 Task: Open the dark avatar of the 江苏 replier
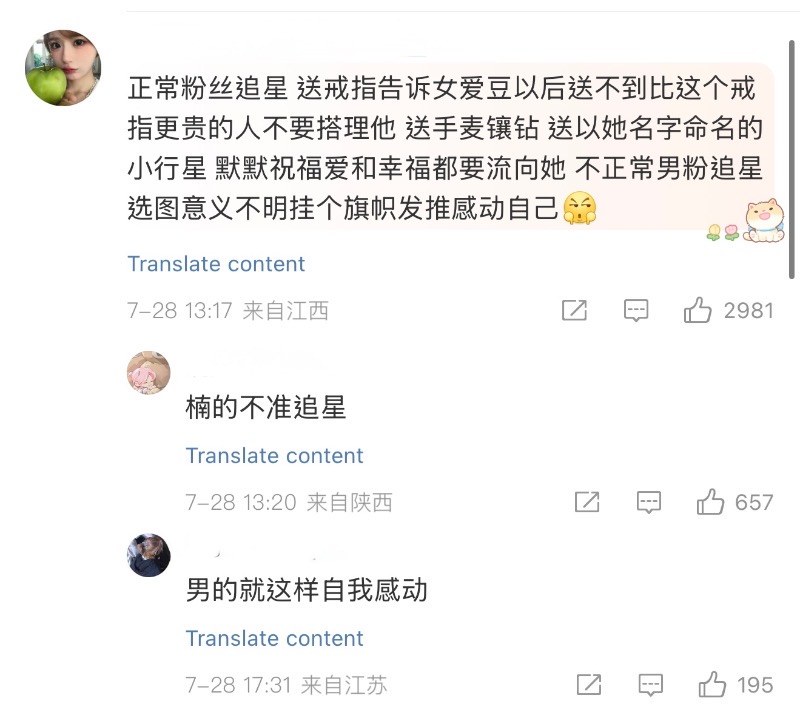click(148, 555)
